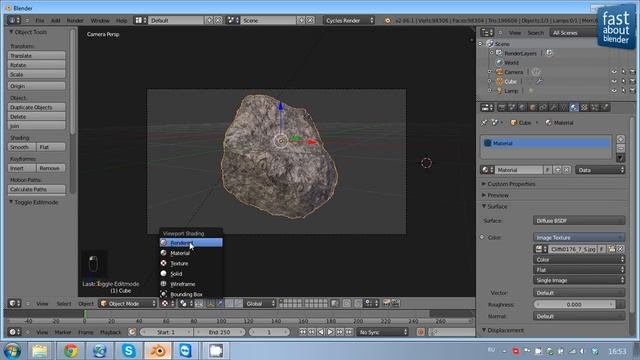
Task: Open Google Chrome from the taskbar
Action: 70,351
